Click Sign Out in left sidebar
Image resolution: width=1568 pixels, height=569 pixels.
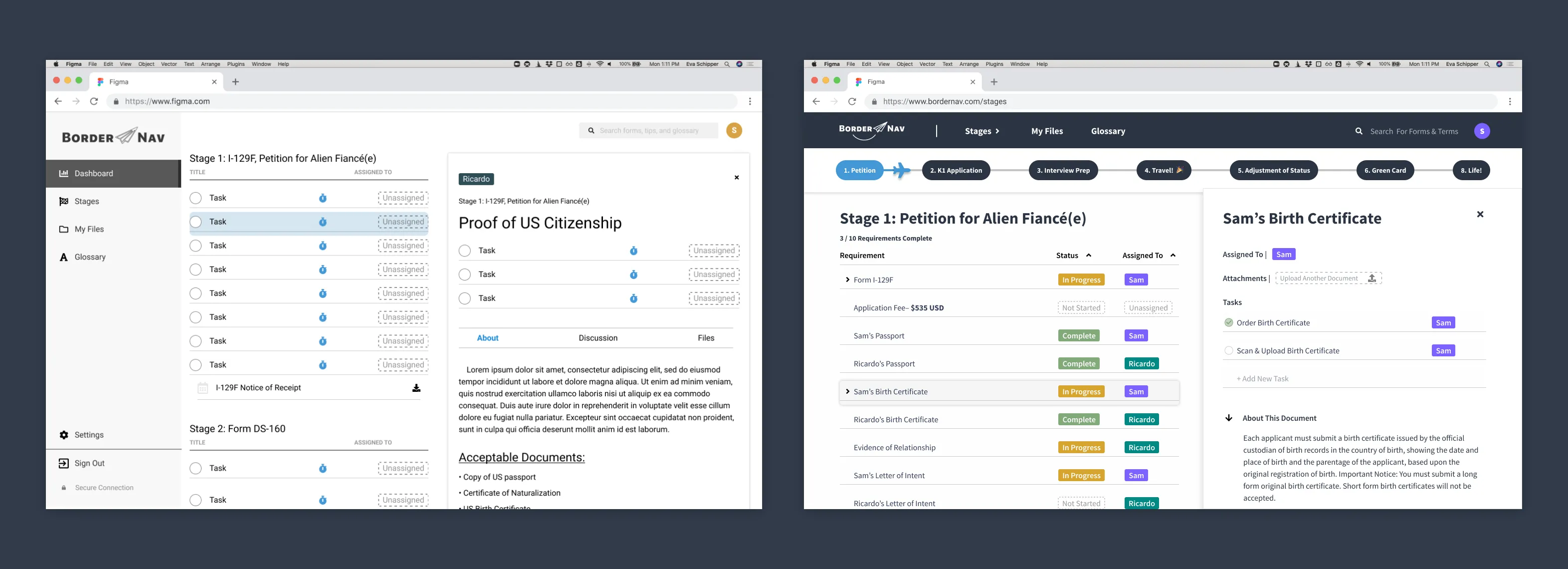pyautogui.click(x=82, y=464)
